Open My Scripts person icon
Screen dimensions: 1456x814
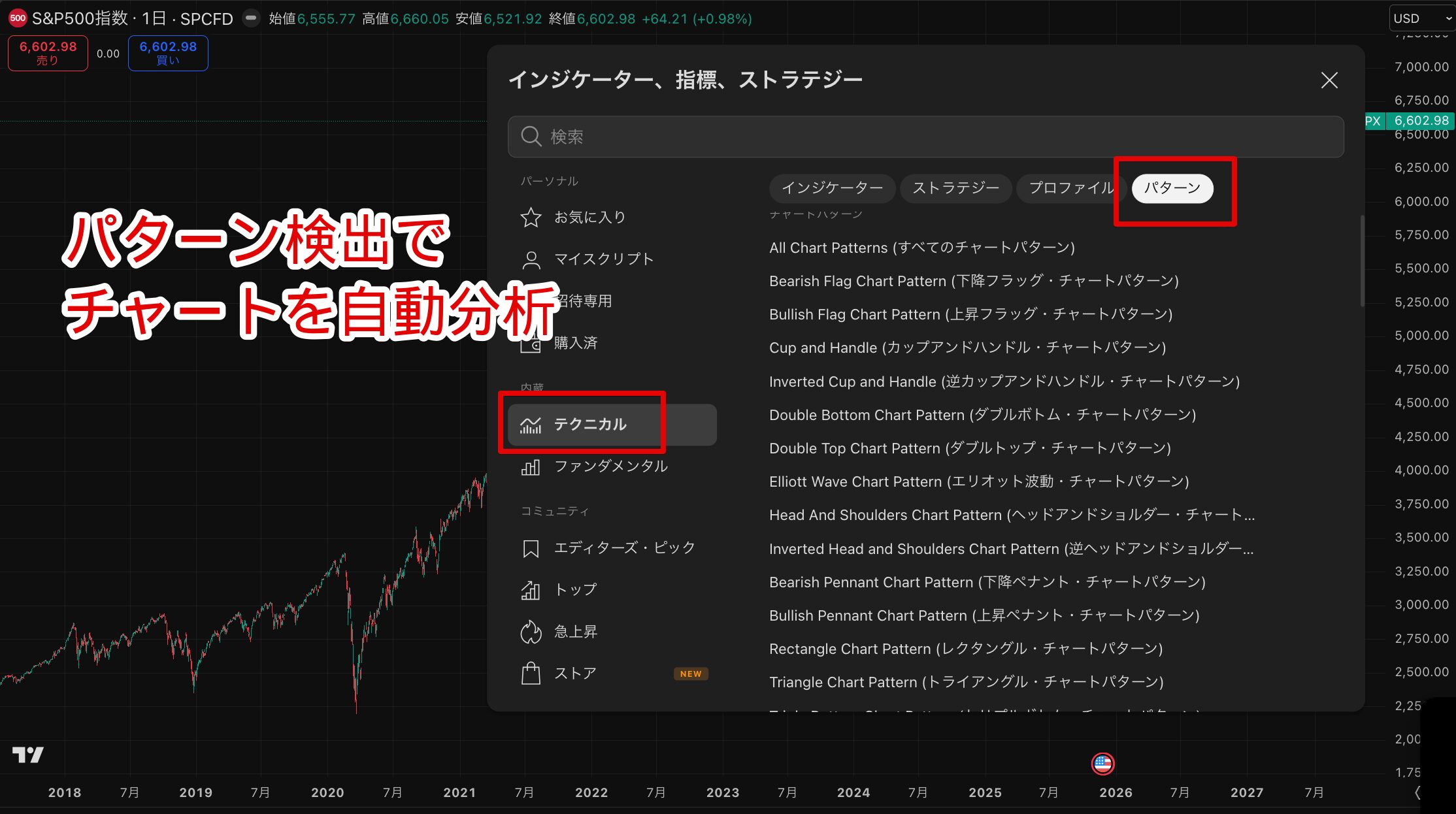[x=531, y=260]
